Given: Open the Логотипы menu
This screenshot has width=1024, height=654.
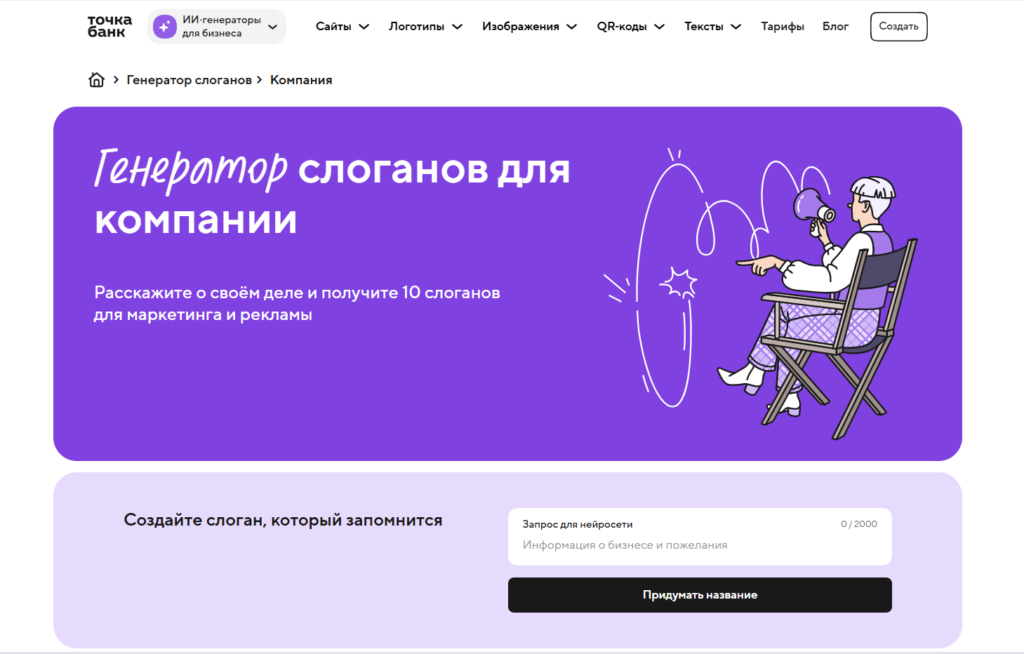Looking at the screenshot, I should point(416,27).
